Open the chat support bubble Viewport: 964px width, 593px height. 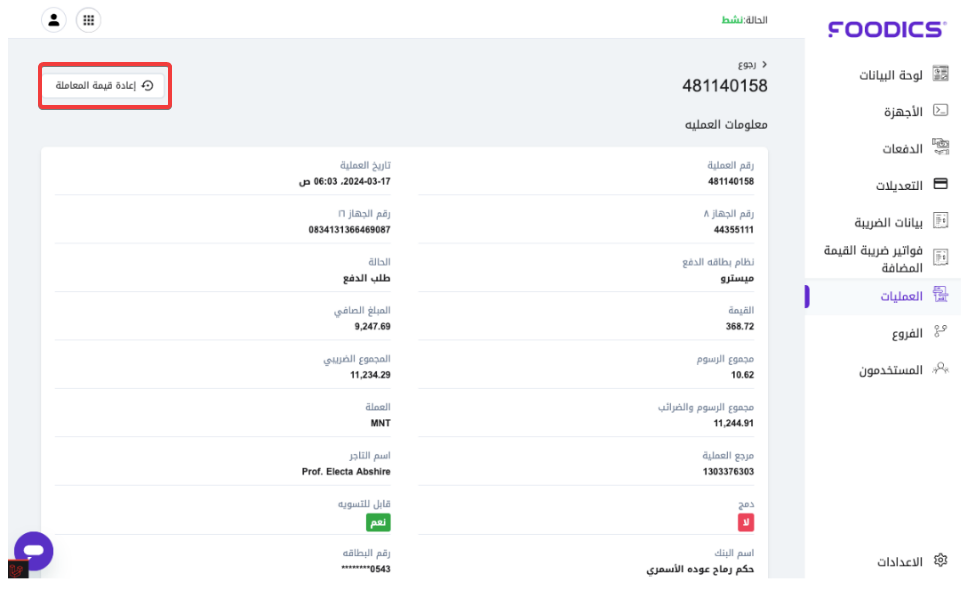point(33,551)
